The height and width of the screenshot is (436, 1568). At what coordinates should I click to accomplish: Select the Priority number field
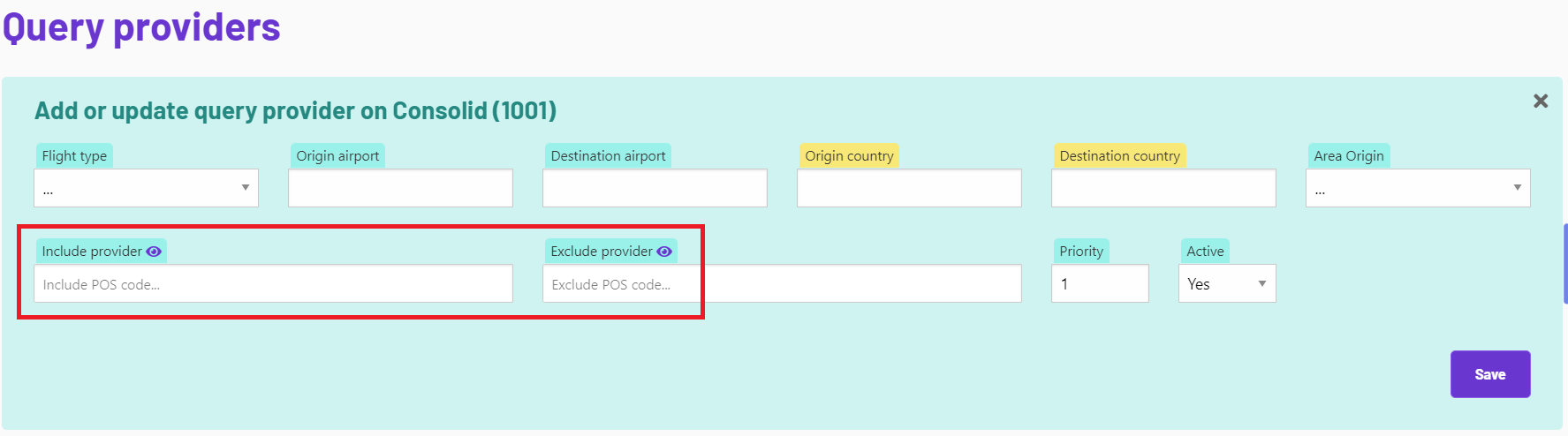point(1100,283)
